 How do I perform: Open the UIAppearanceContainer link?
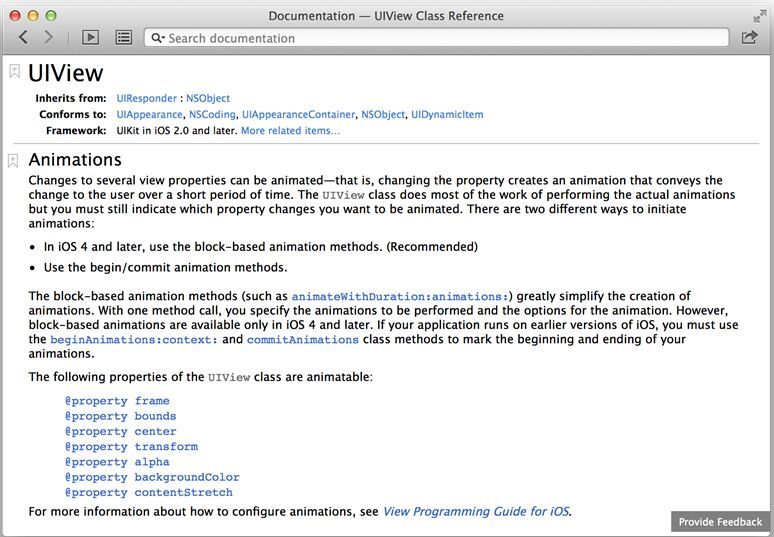298,115
